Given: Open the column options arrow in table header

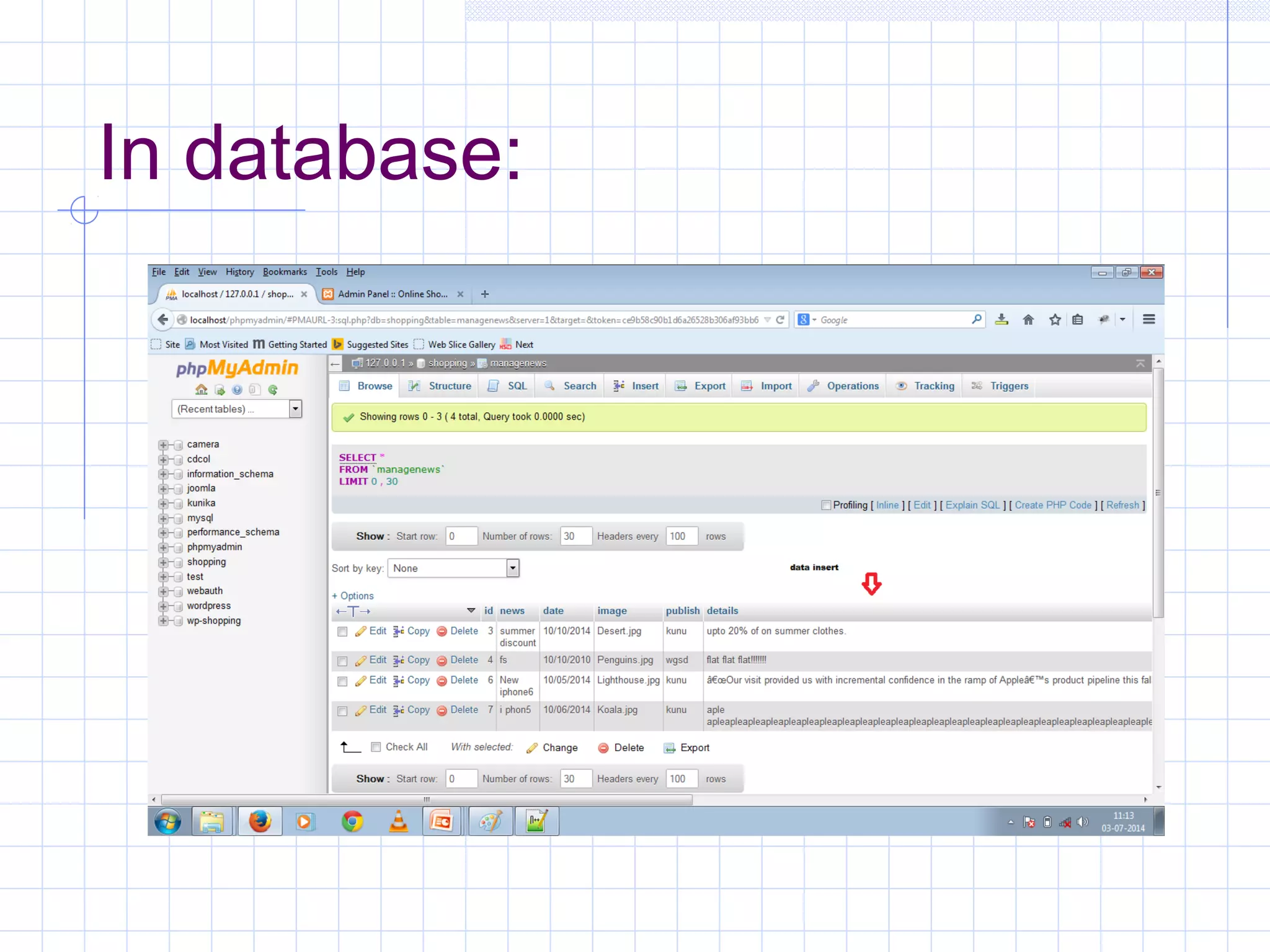Looking at the screenshot, I should point(471,610).
